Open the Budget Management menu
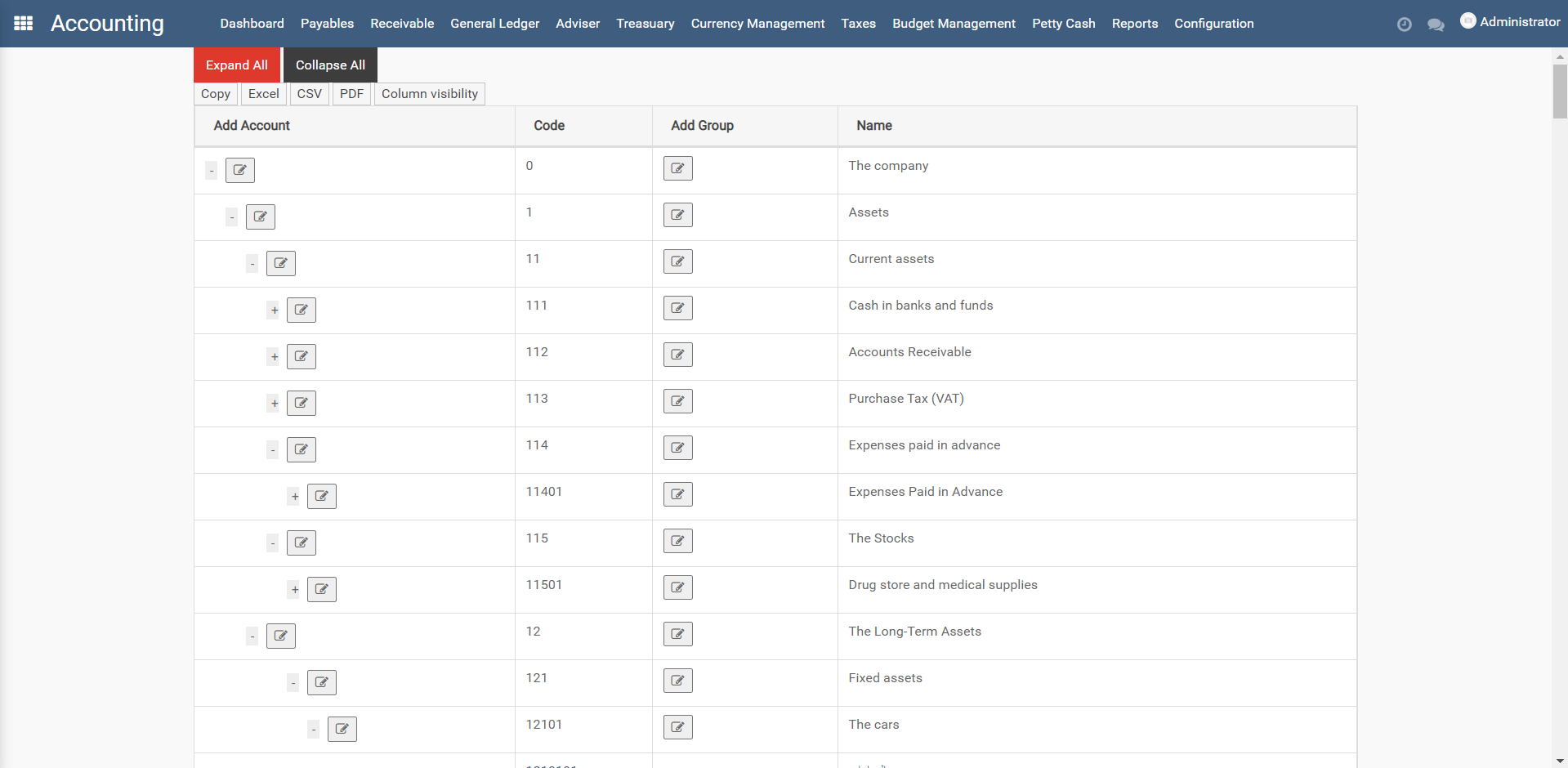1568x768 pixels. tap(954, 24)
